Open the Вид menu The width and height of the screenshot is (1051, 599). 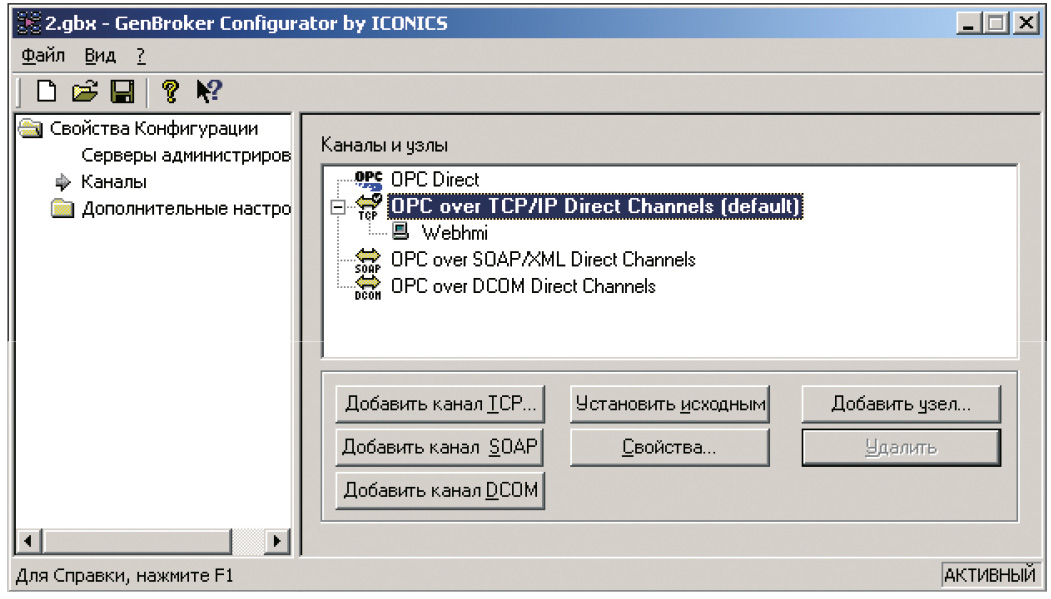(x=100, y=56)
